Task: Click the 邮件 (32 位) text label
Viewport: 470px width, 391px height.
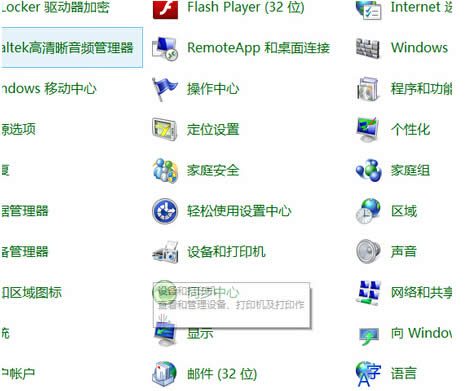Action: tap(222, 374)
